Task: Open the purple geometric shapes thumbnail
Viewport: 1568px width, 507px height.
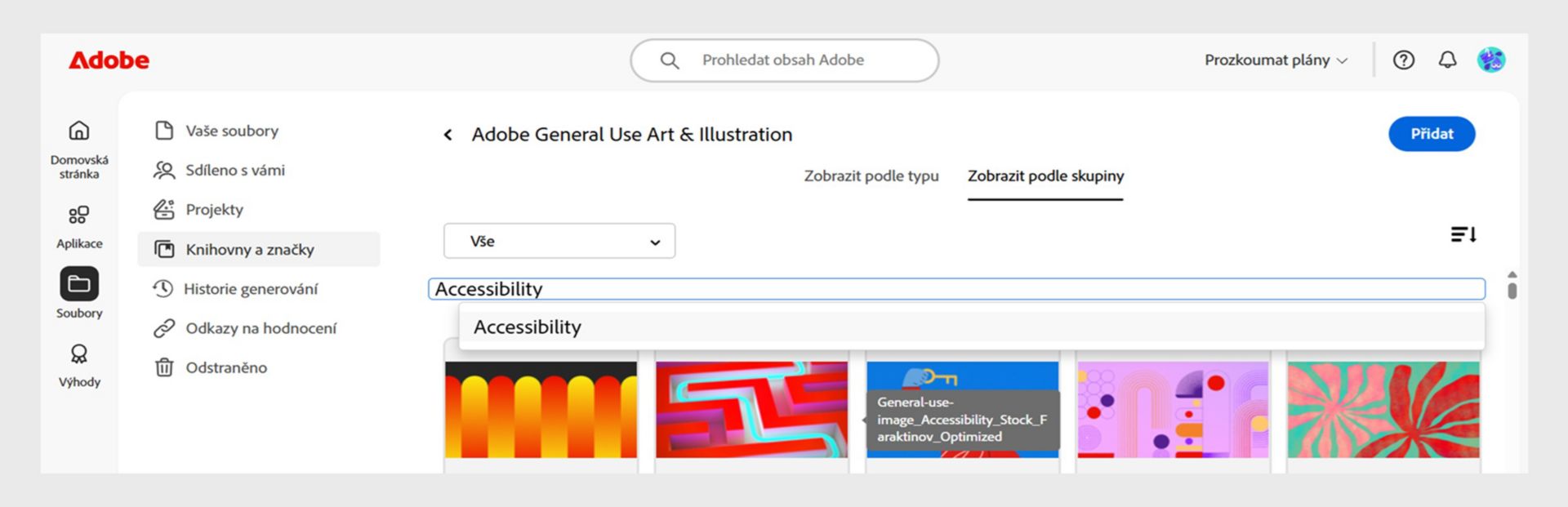Action: coord(1173,410)
